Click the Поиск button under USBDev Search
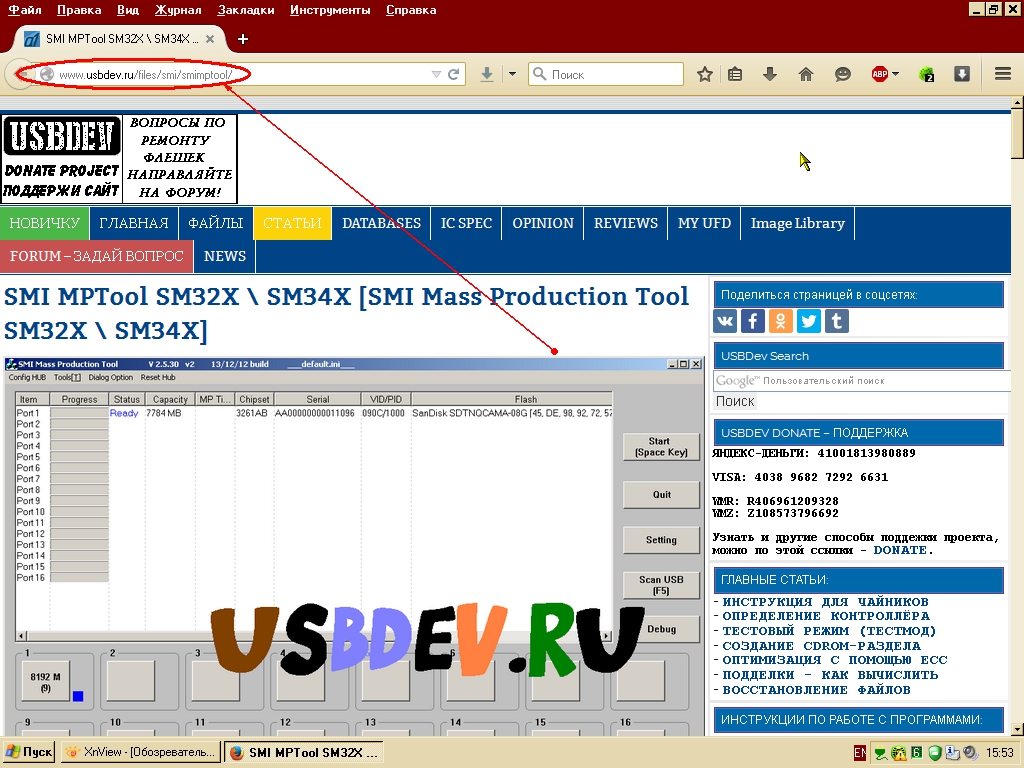 pos(735,402)
